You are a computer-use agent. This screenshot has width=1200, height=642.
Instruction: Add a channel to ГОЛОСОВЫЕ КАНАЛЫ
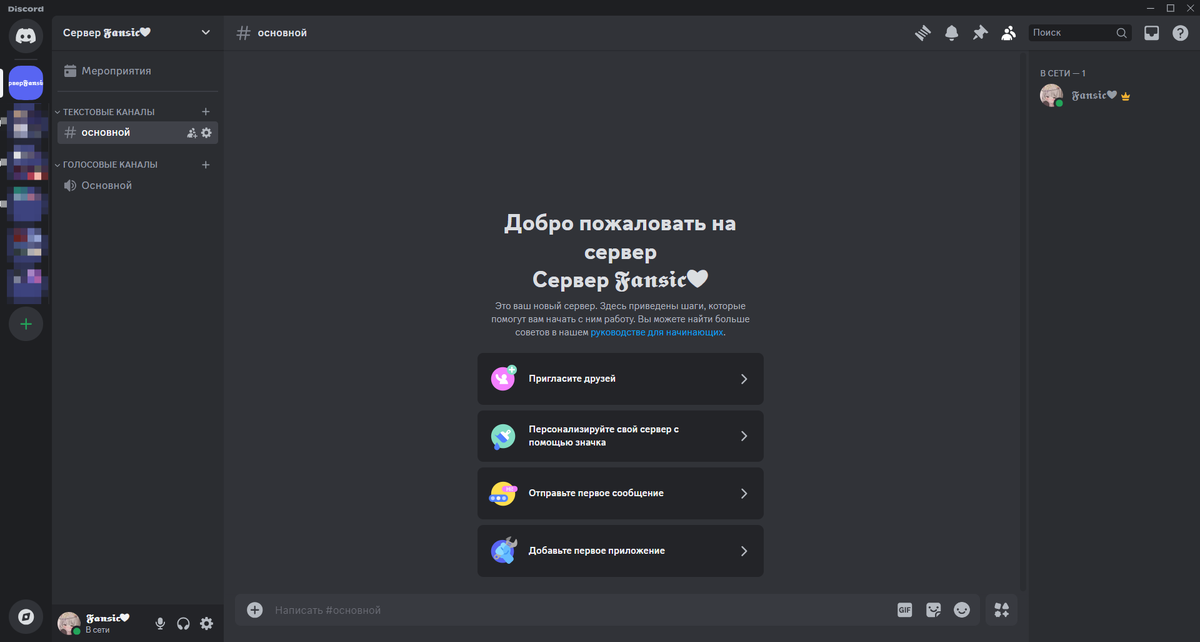(x=206, y=165)
